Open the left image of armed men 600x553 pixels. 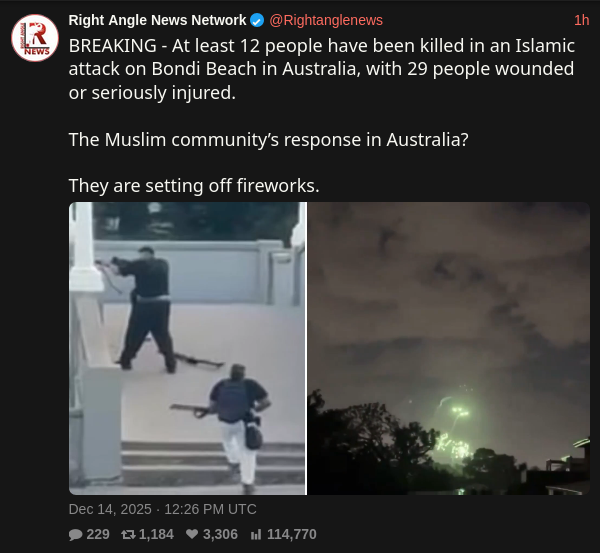point(188,348)
